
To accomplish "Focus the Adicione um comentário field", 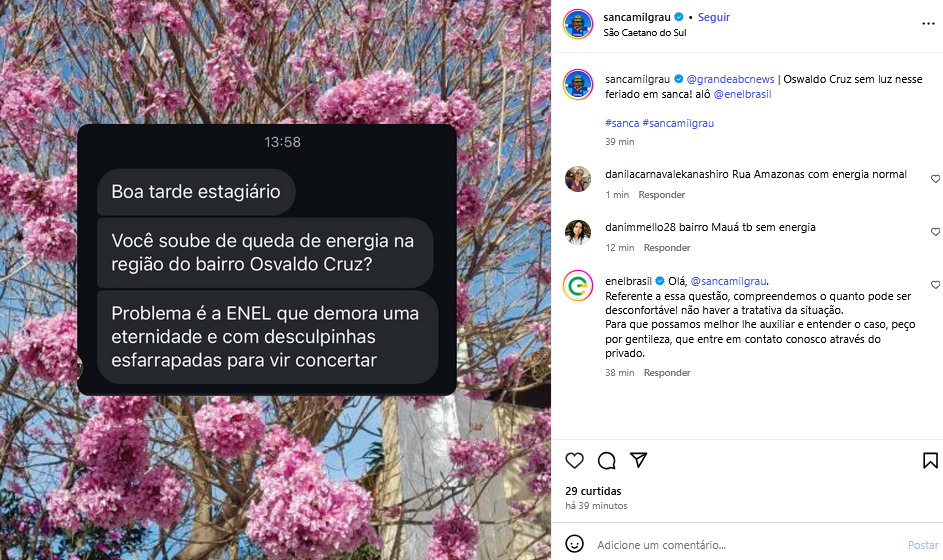I will tap(746, 545).
